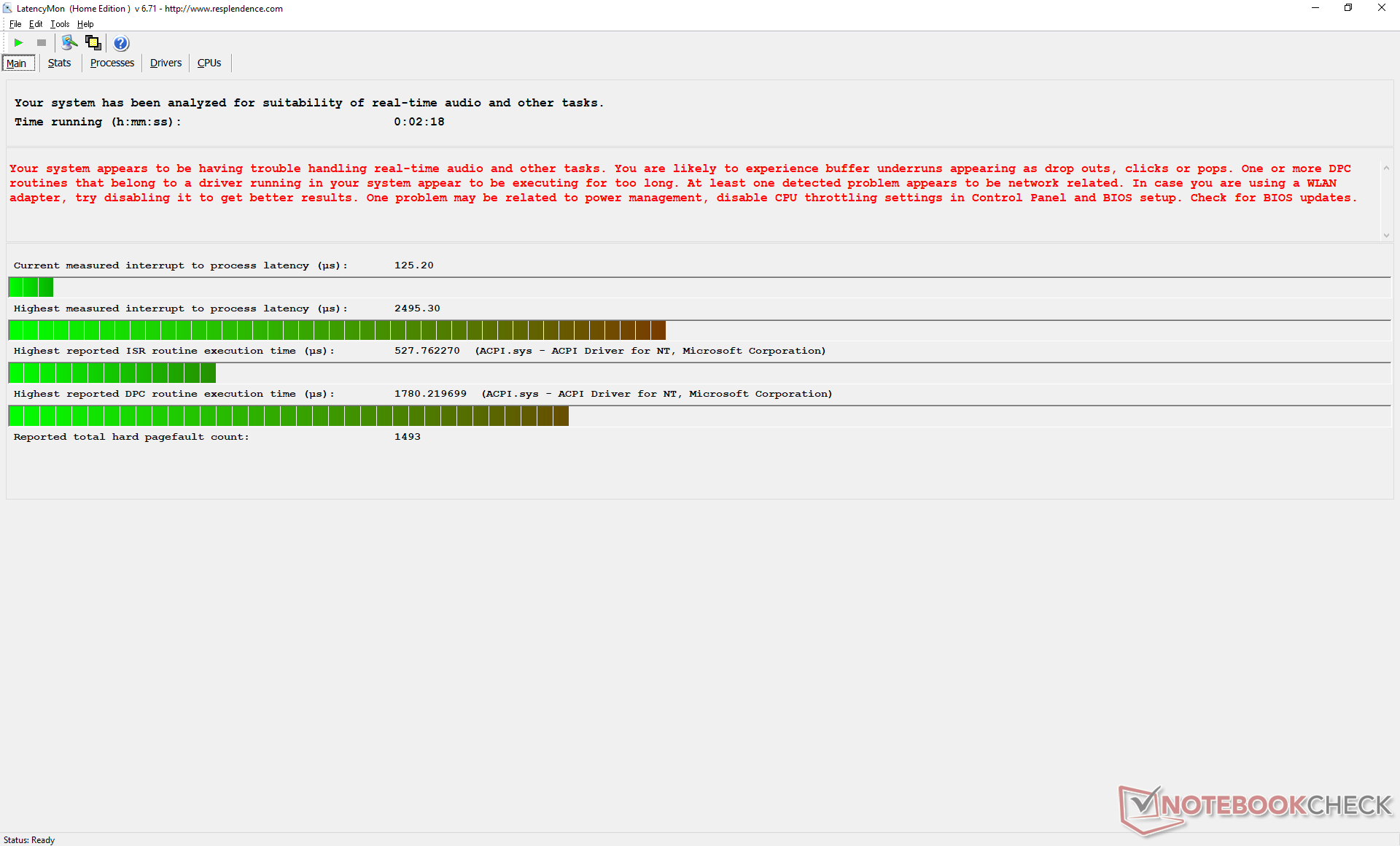Screen dimensions: 1400x846
Task: Click the blue Help question mark icon
Action: coord(121,43)
